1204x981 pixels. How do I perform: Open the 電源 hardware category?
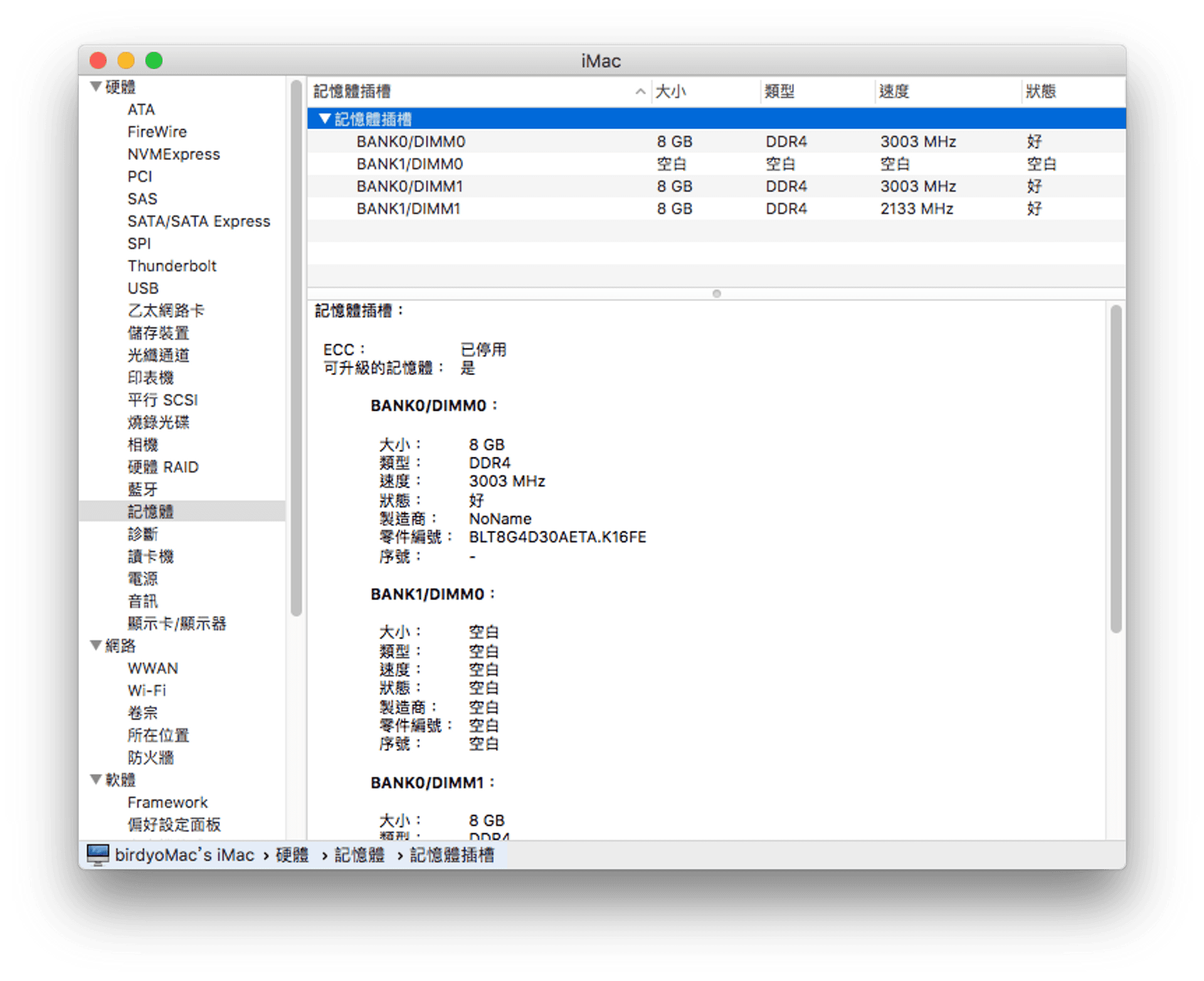(x=144, y=578)
